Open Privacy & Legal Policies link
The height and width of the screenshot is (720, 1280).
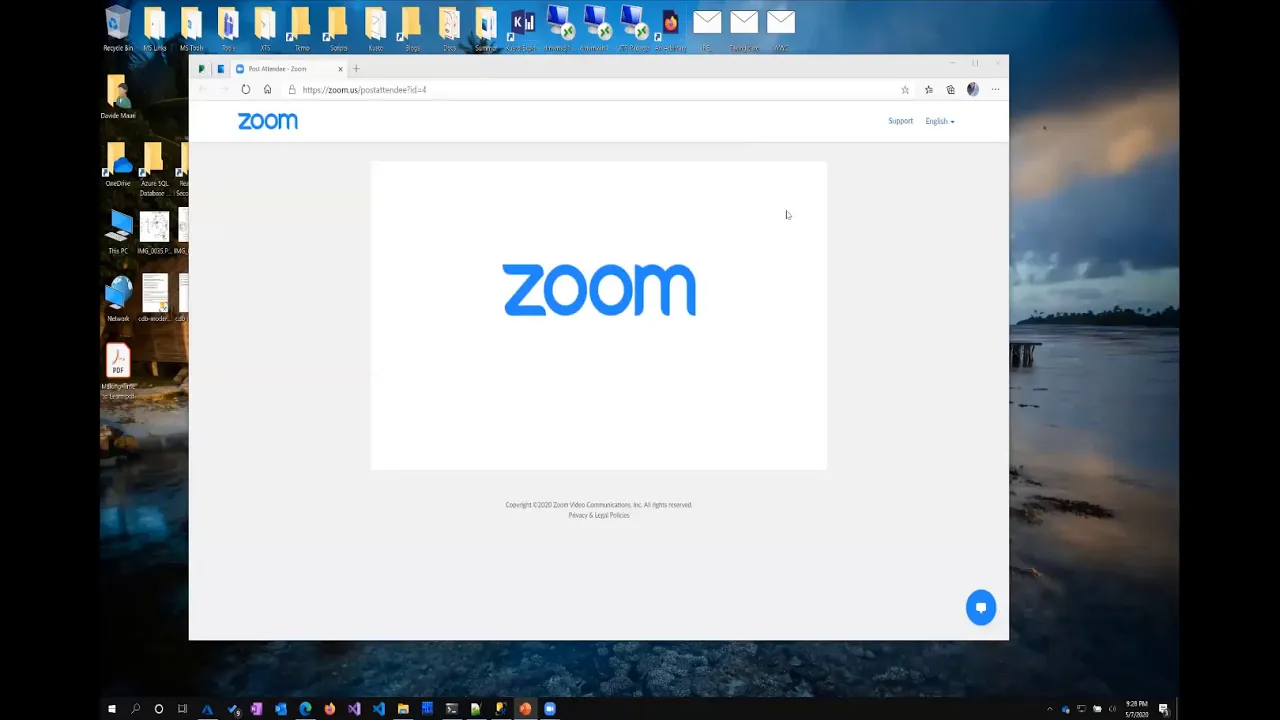tap(598, 515)
